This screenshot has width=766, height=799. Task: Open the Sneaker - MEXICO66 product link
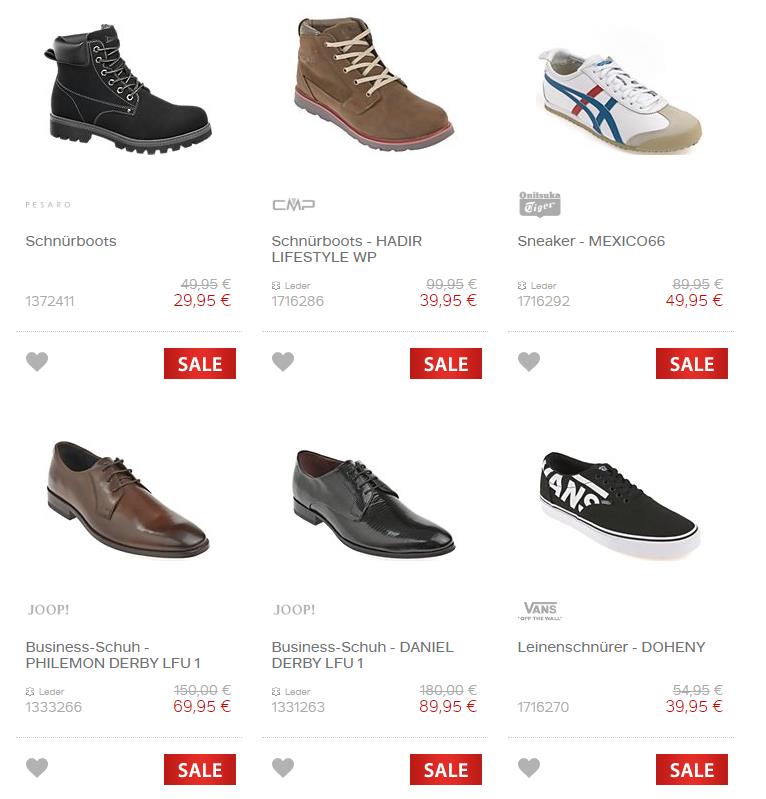[x=591, y=241]
